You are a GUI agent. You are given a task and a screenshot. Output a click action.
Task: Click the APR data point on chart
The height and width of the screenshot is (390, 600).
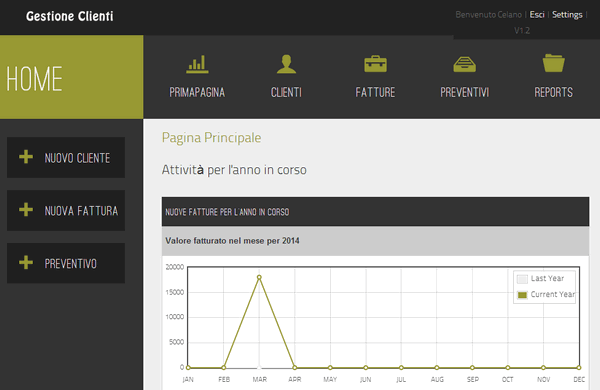295,368
